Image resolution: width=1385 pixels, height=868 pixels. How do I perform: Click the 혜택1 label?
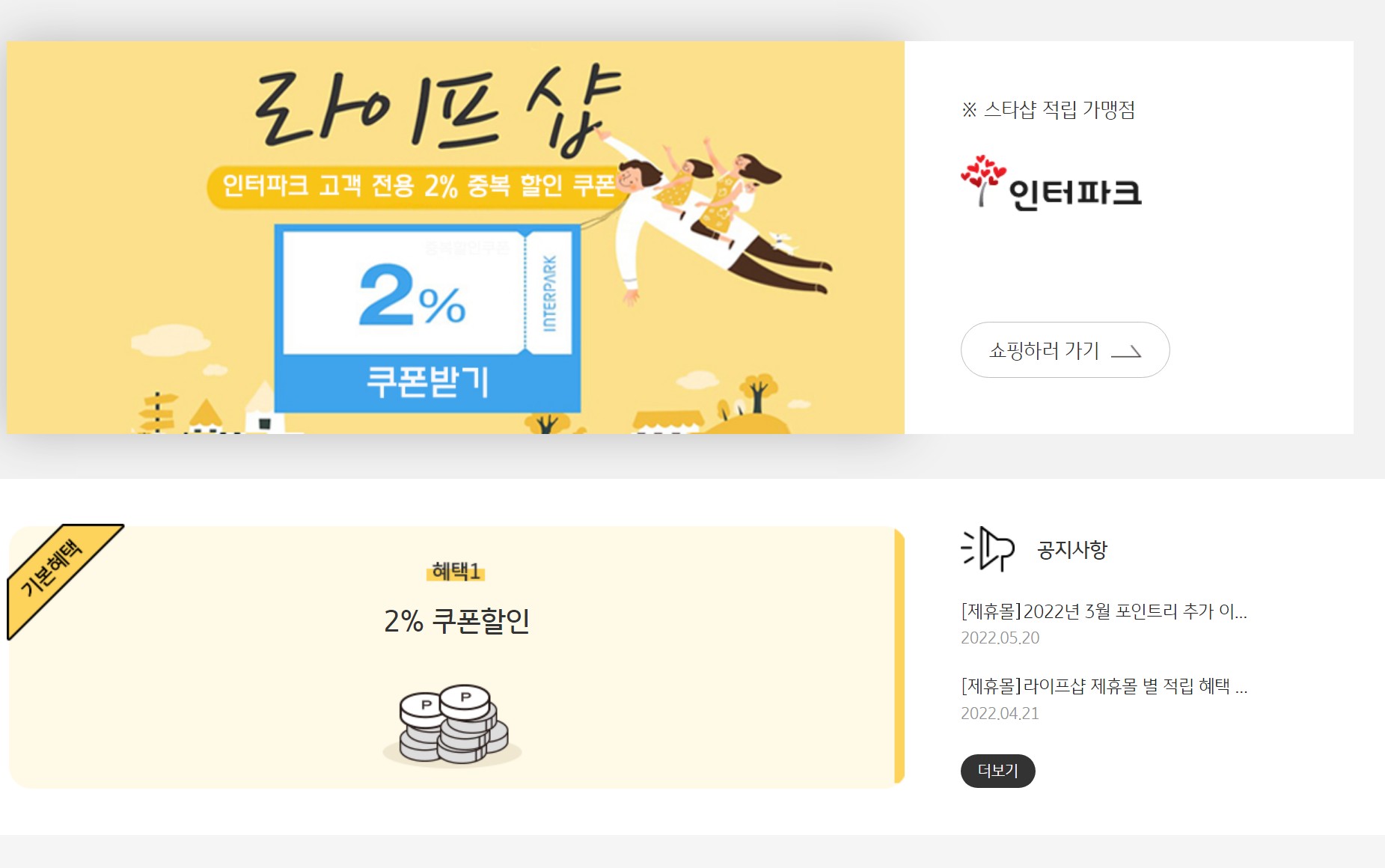[456, 572]
